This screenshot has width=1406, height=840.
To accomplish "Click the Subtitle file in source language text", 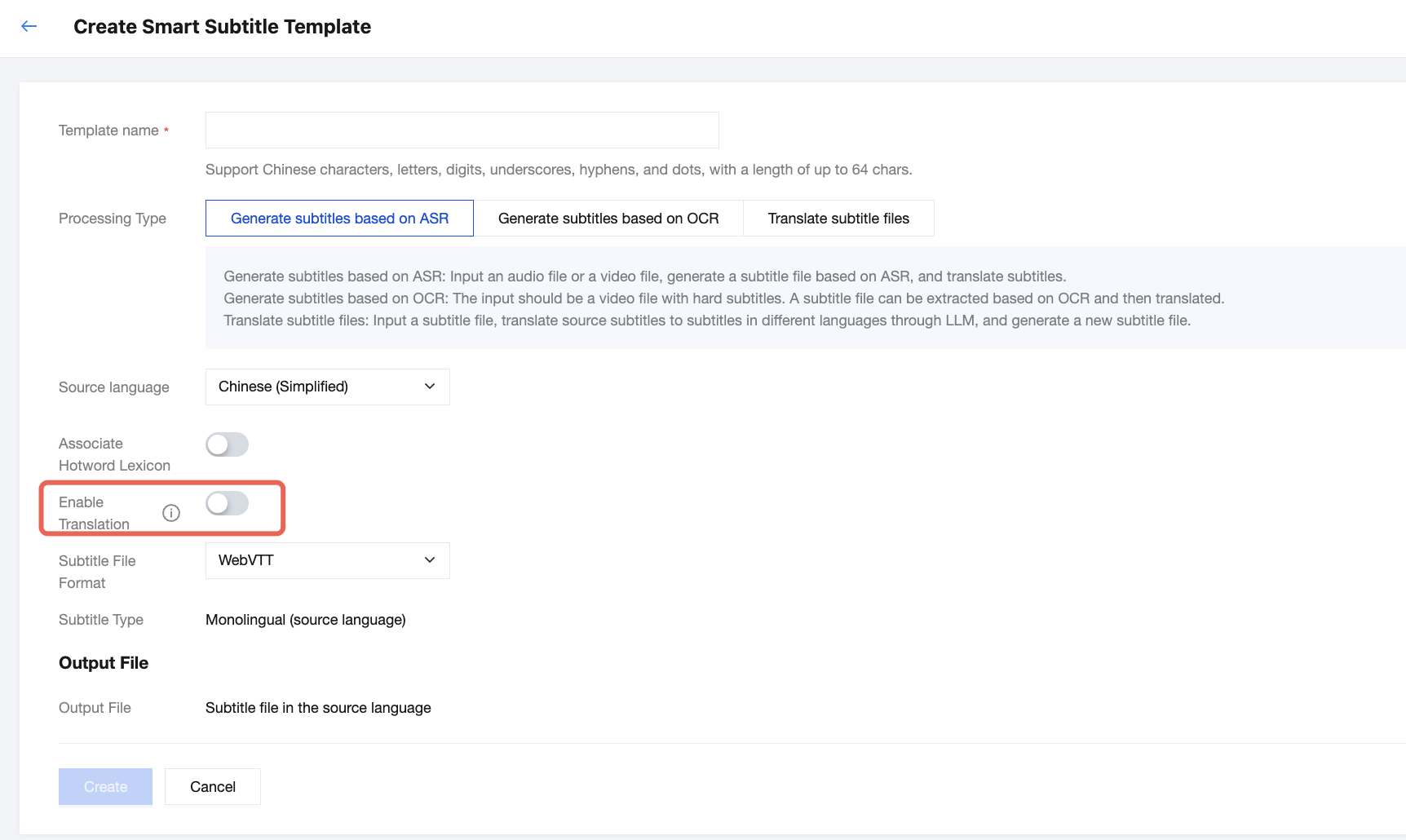I will tap(318, 708).
